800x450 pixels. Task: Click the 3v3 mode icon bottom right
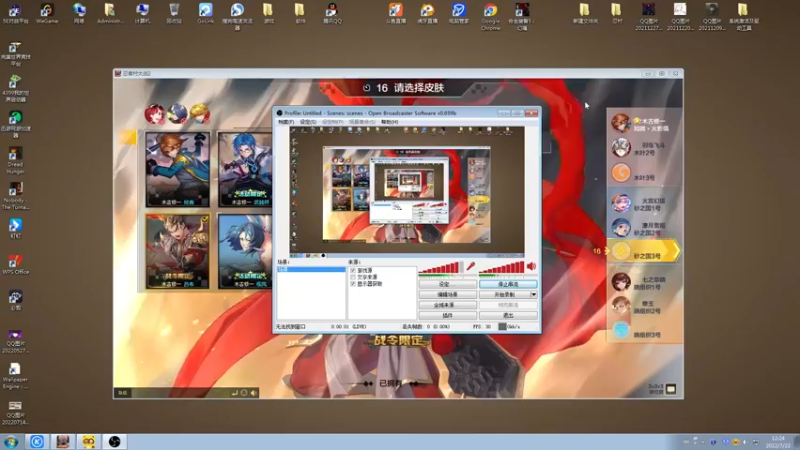[x=671, y=389]
